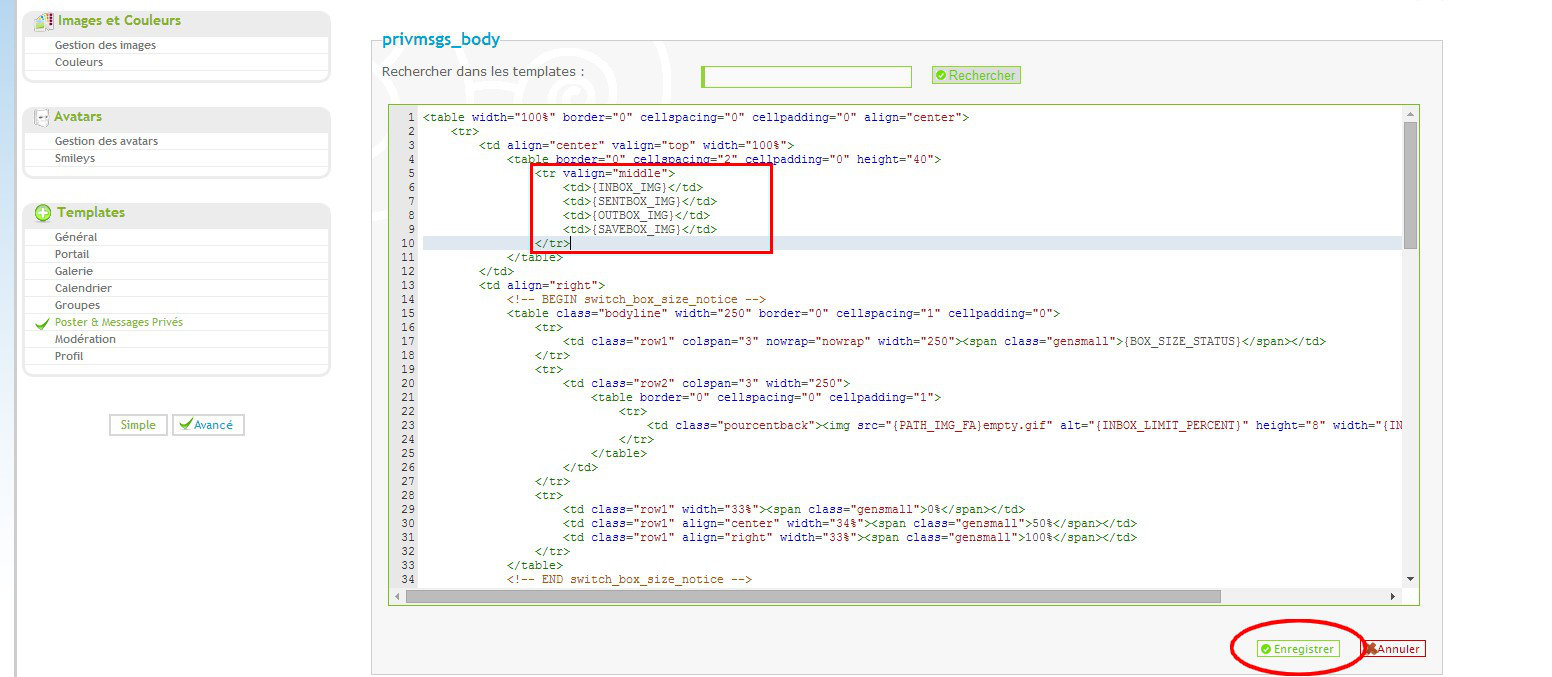
Task: Cancel editing with Annuler
Action: point(1393,649)
